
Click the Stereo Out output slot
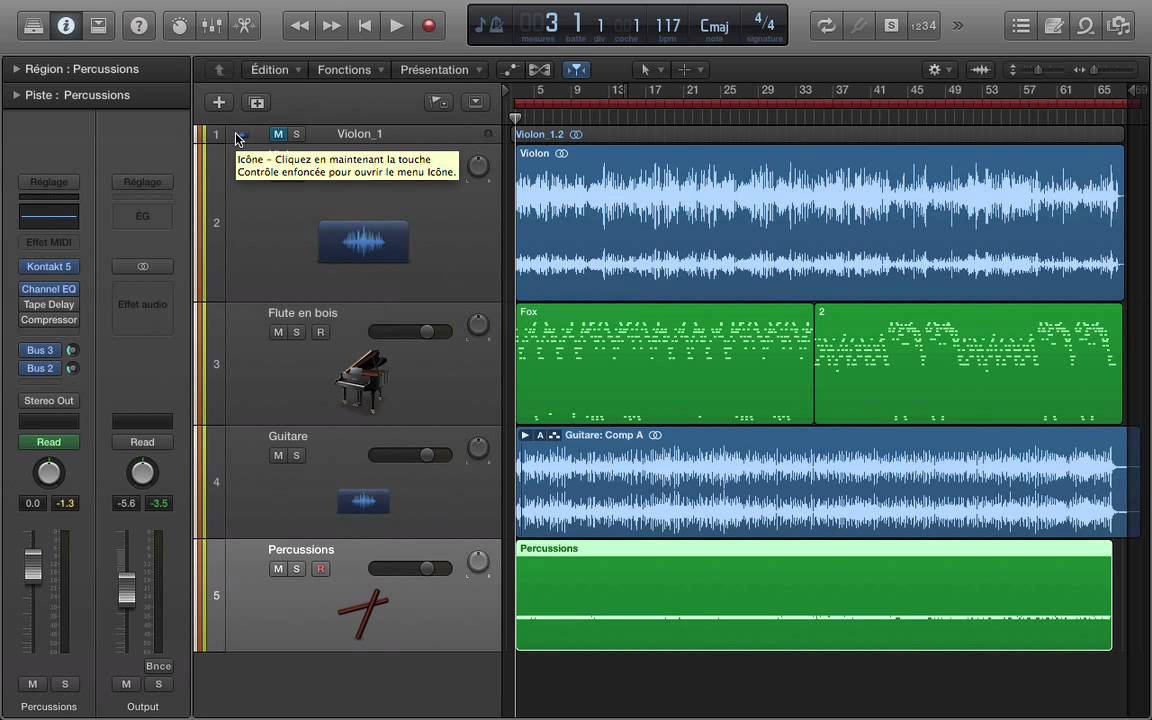pyautogui.click(x=48, y=400)
